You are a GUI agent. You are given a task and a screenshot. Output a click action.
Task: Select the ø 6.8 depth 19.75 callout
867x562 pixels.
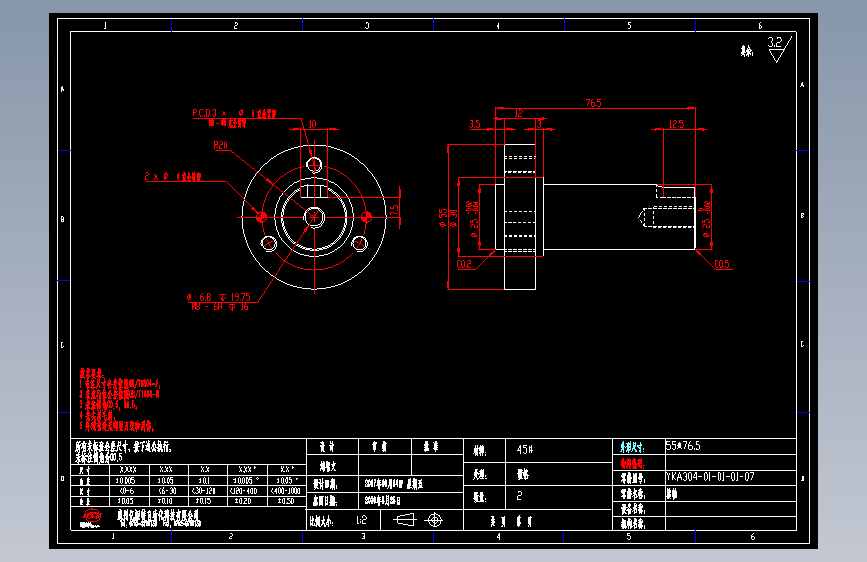coord(219,297)
